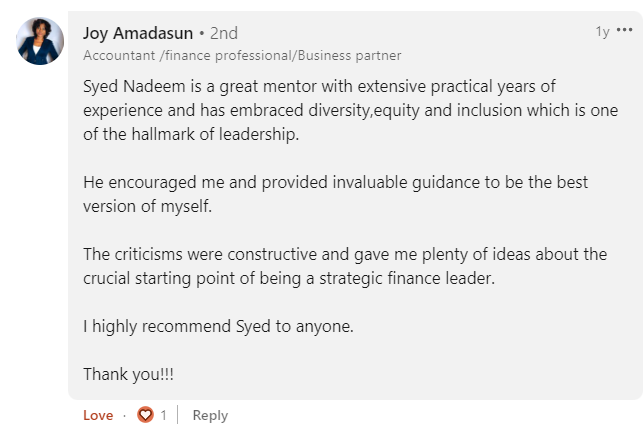This screenshot has height=433, width=643.
Task: Click the Love reaction button
Action: [98, 415]
